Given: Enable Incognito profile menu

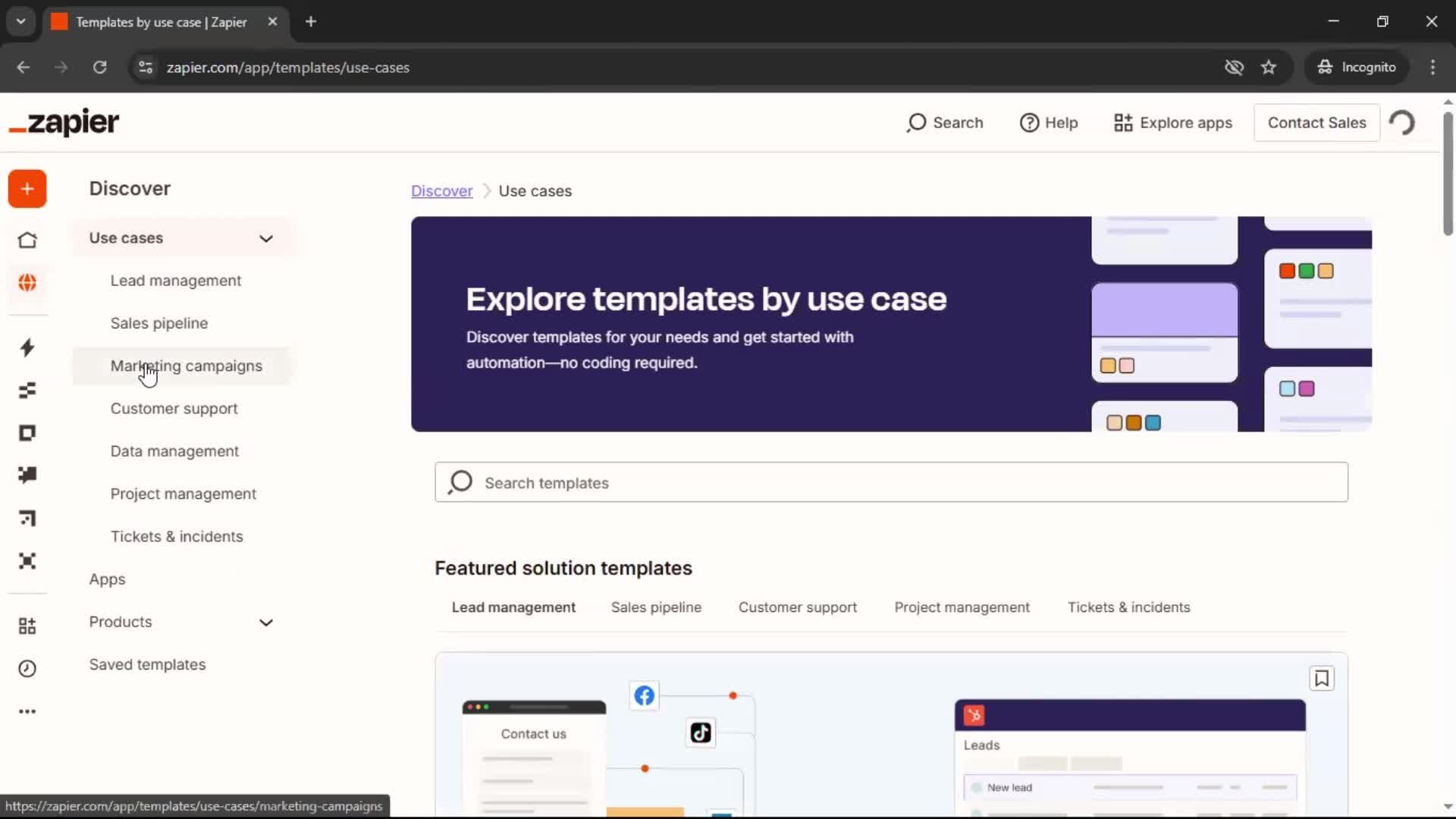Looking at the screenshot, I should [x=1357, y=67].
